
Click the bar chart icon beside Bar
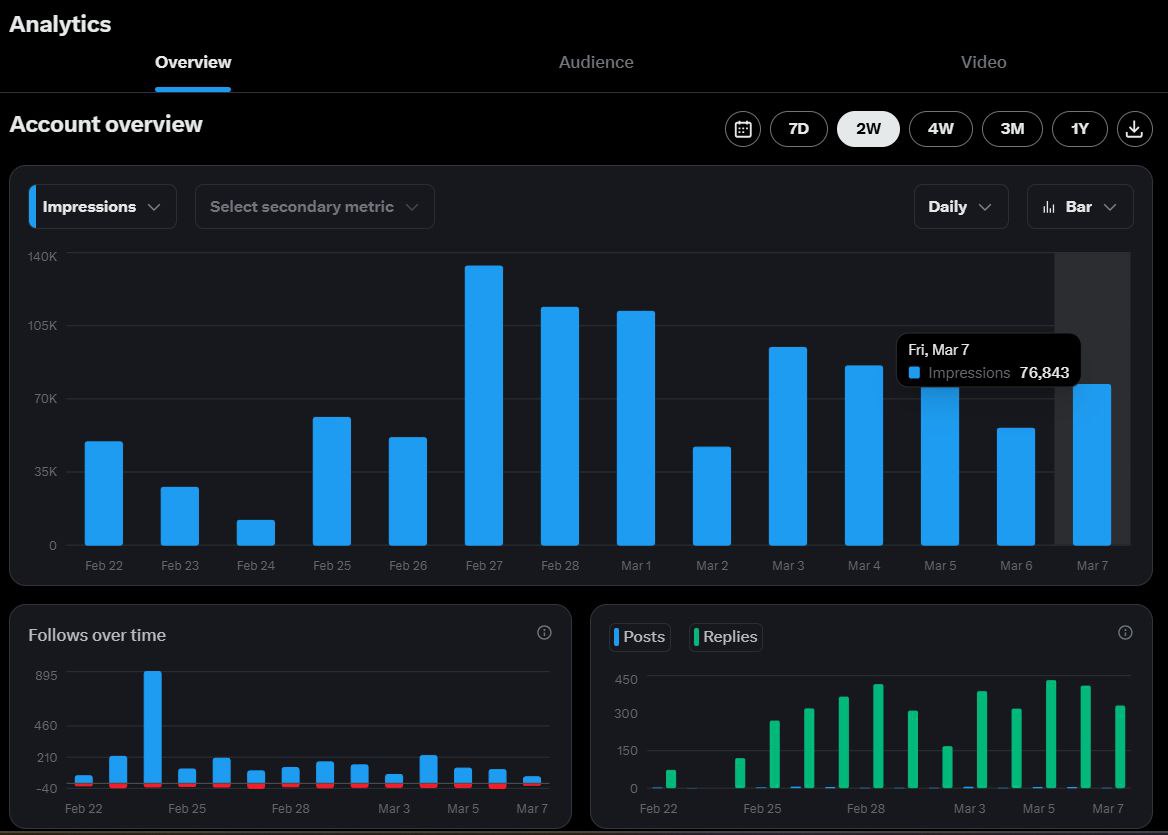[1049, 207]
